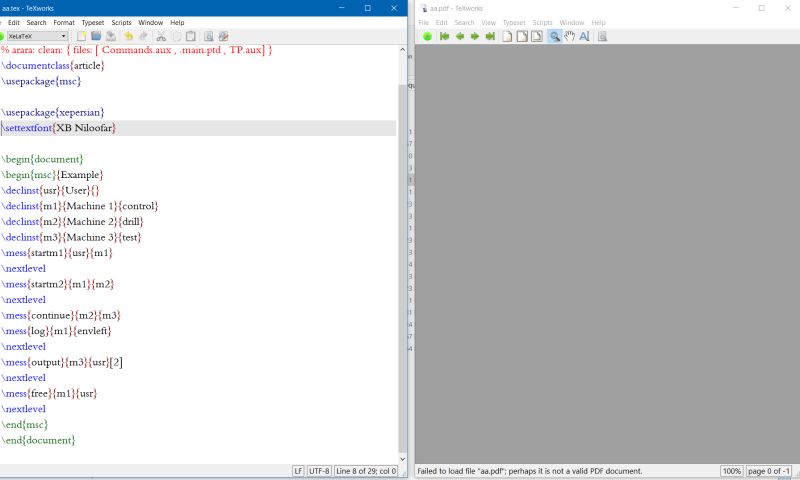
Task: Open Format menu in editor
Action: [64, 22]
